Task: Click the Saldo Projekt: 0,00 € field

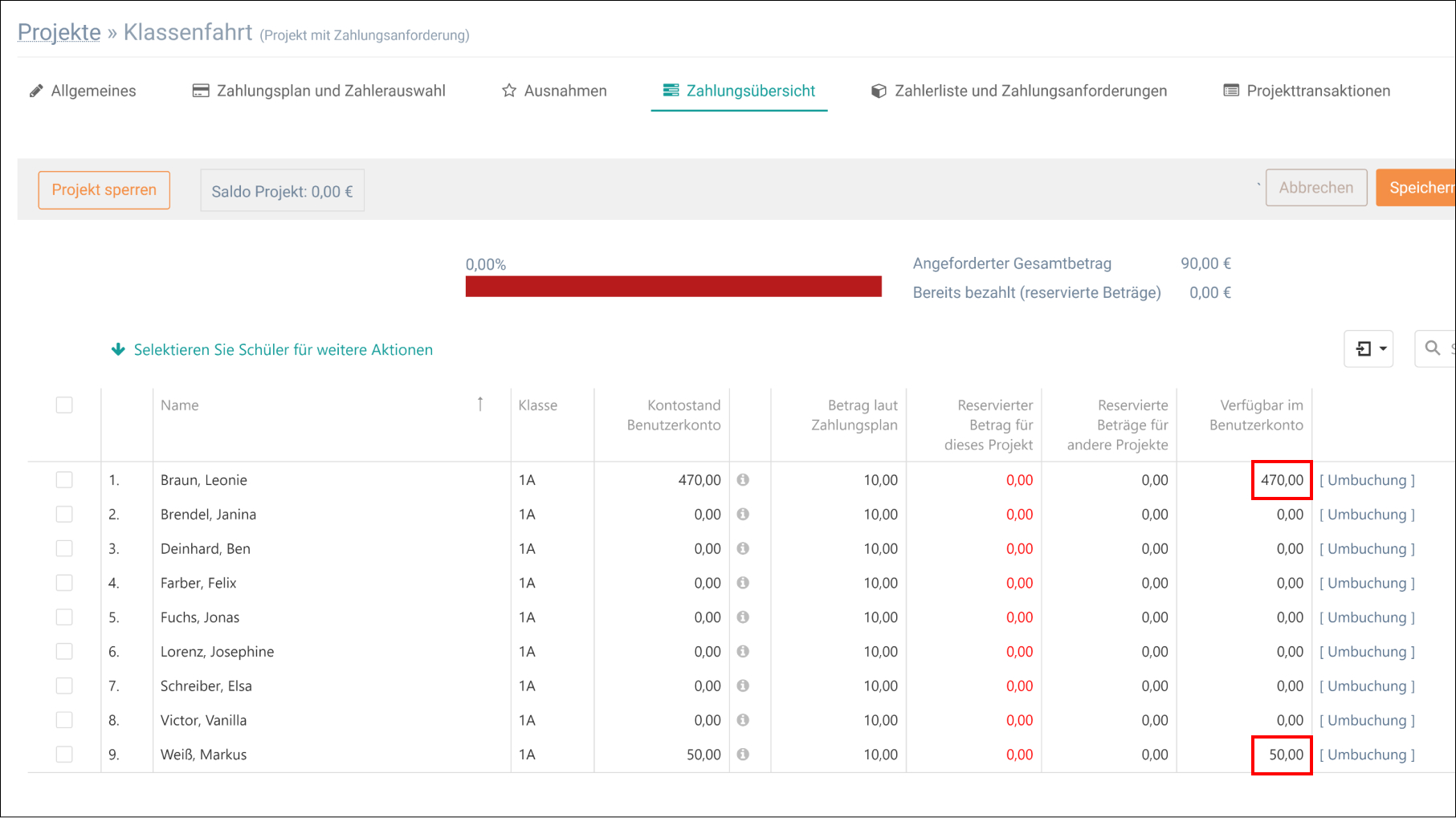Action: pos(283,191)
